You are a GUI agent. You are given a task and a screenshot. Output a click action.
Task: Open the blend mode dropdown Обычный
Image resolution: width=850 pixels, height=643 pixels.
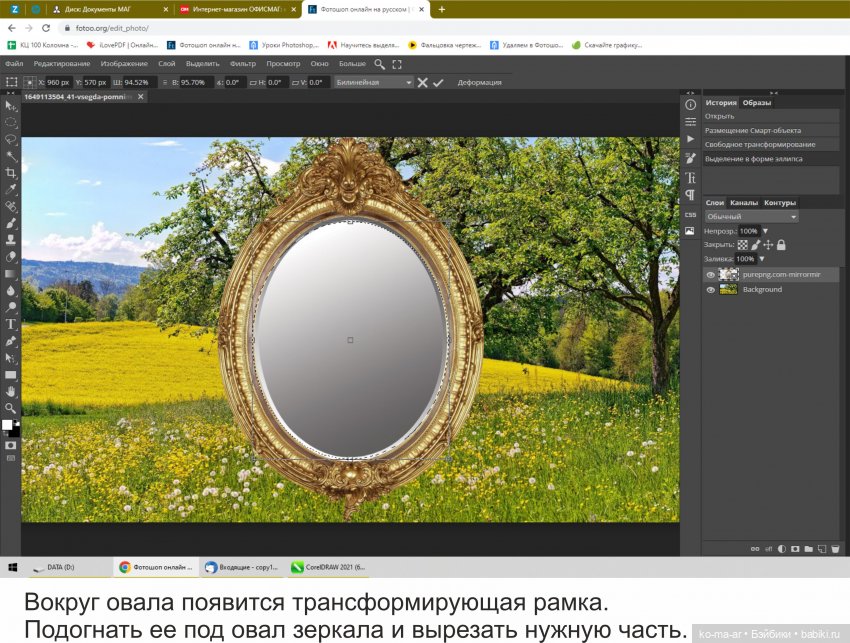tap(751, 216)
